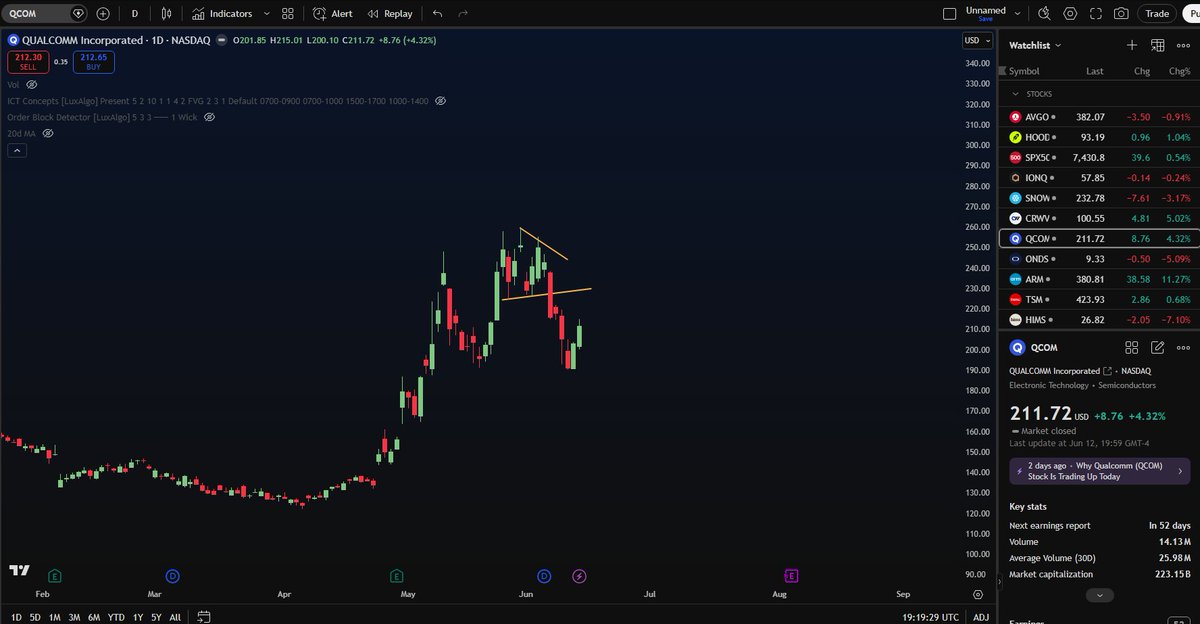Open QCOM details grid icon in panel
This screenshot has height=624, width=1200.
pyautogui.click(x=1132, y=348)
